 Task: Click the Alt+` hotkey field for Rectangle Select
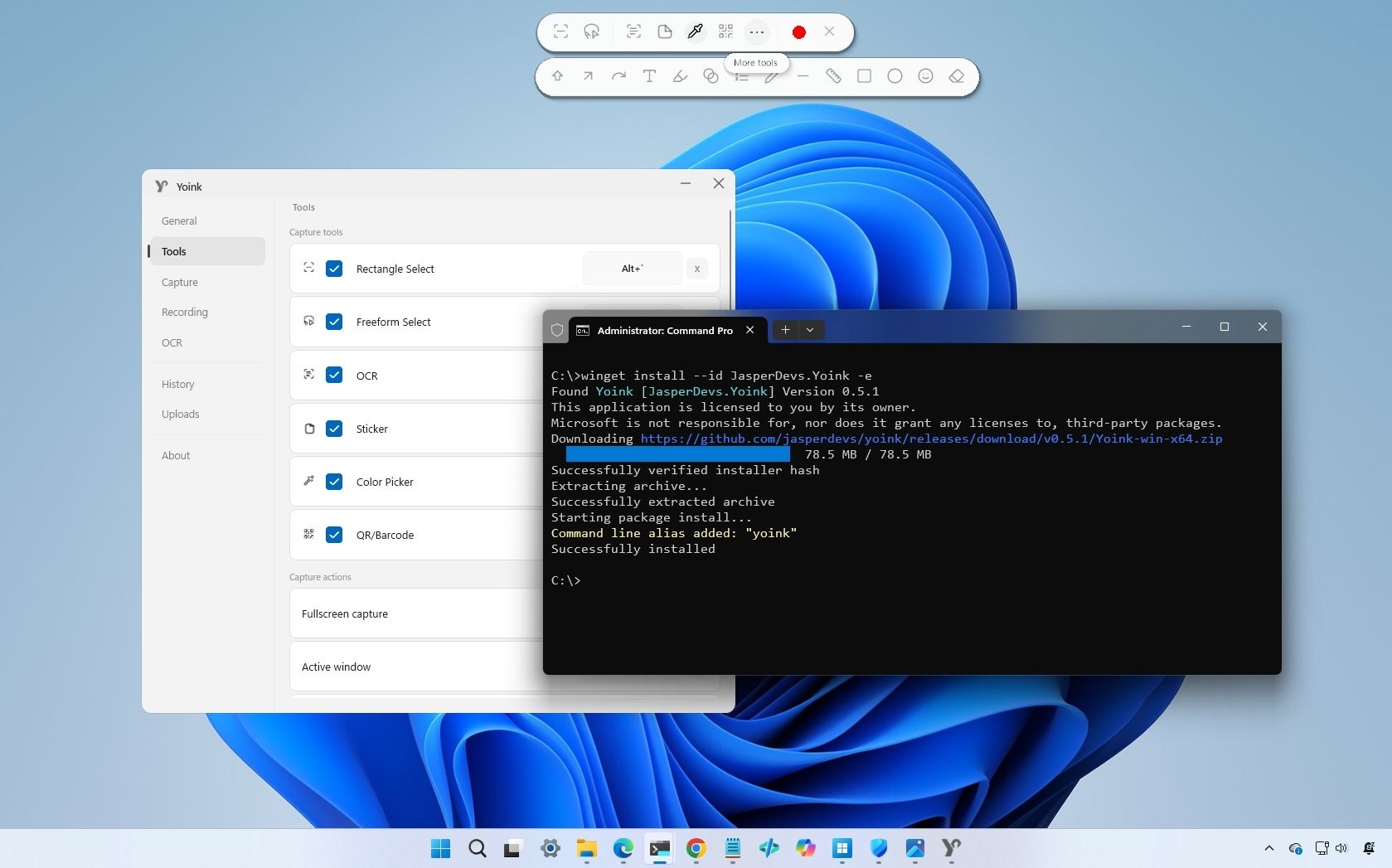point(633,269)
